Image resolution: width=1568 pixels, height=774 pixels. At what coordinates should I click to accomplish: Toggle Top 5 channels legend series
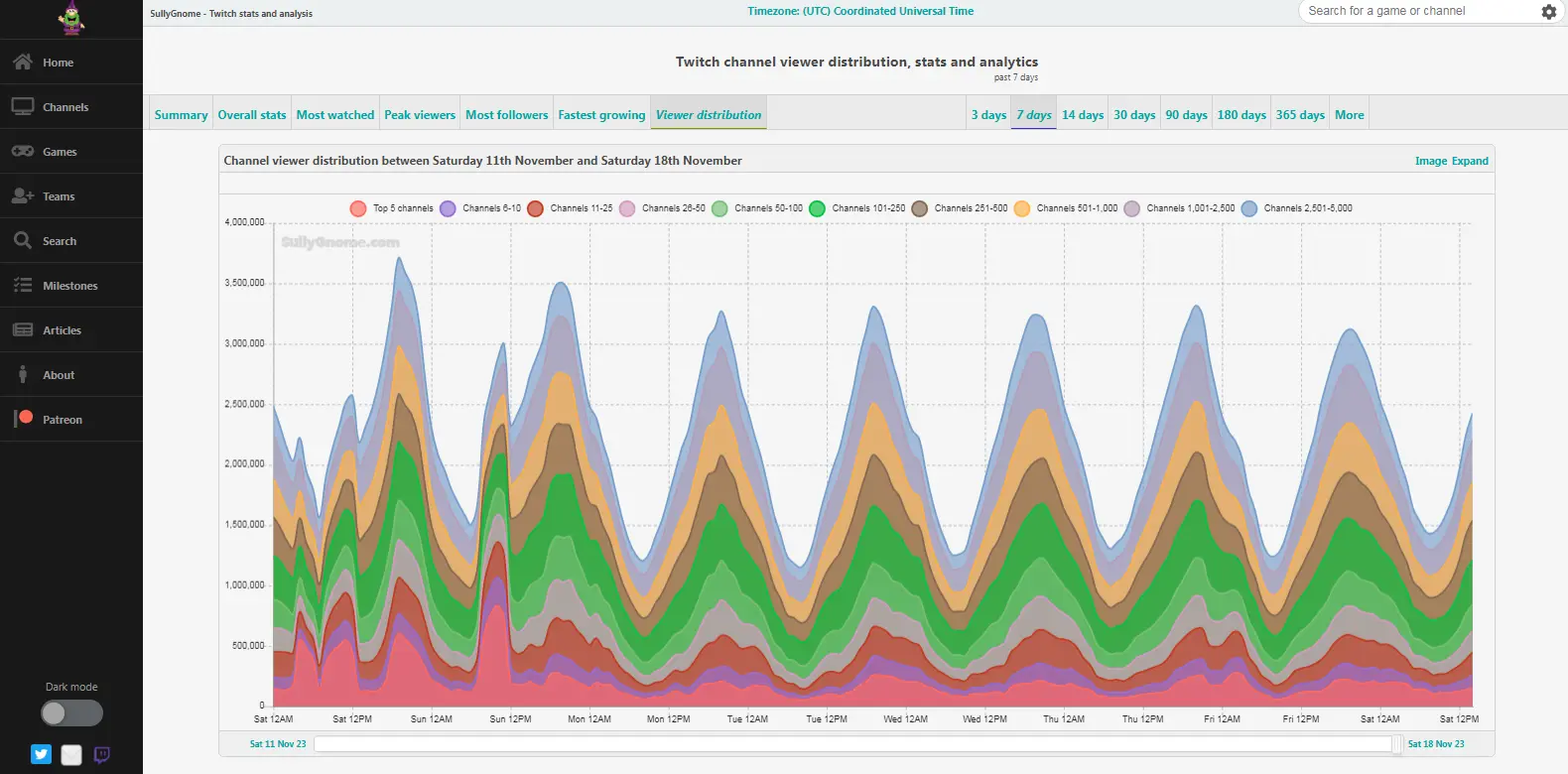click(x=358, y=208)
